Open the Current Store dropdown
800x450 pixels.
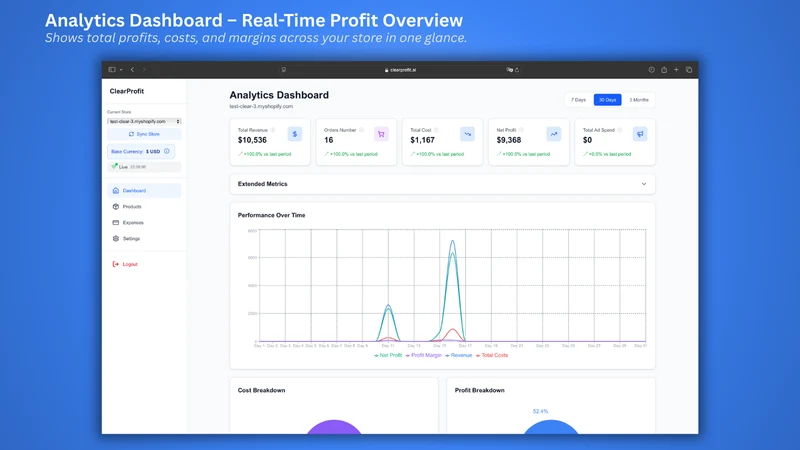(x=144, y=121)
